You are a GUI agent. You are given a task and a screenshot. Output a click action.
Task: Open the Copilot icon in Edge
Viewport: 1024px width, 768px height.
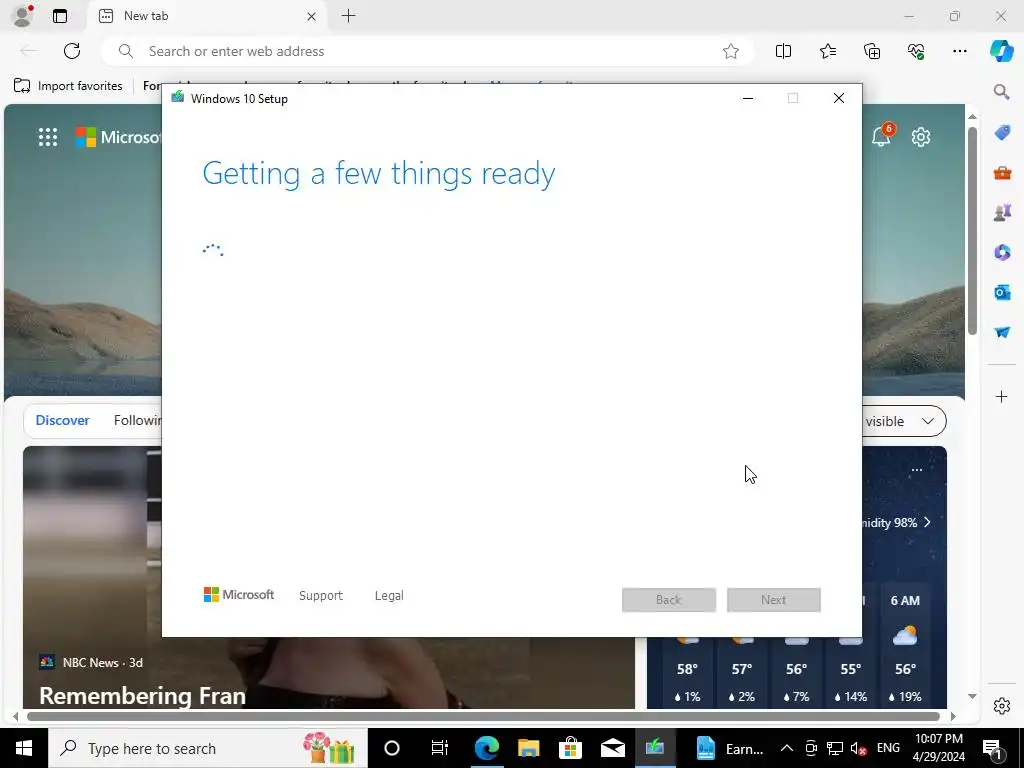click(x=1001, y=51)
